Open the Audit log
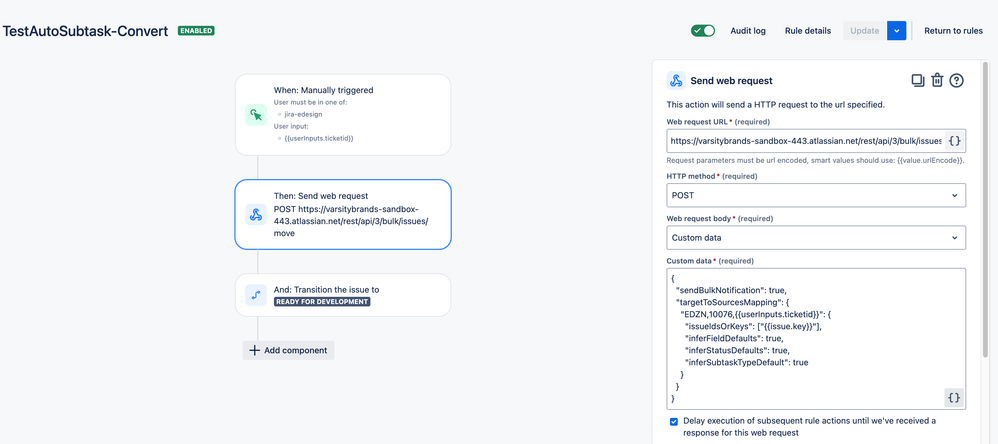Image resolution: width=998 pixels, height=444 pixels. click(748, 31)
